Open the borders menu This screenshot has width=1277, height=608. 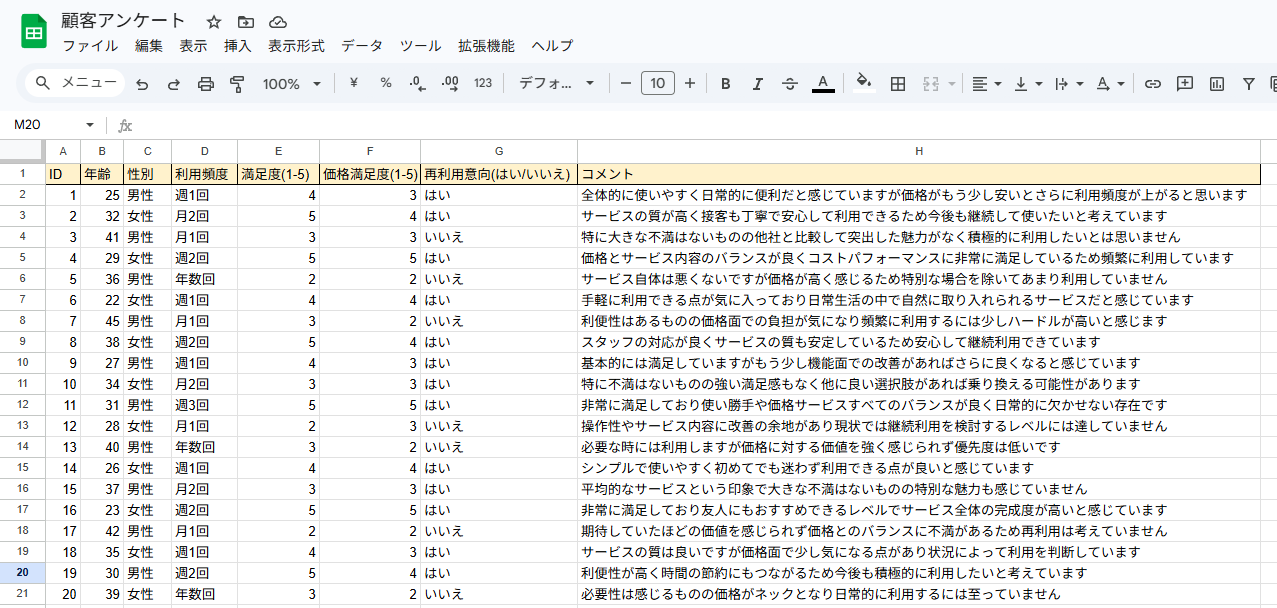[898, 84]
